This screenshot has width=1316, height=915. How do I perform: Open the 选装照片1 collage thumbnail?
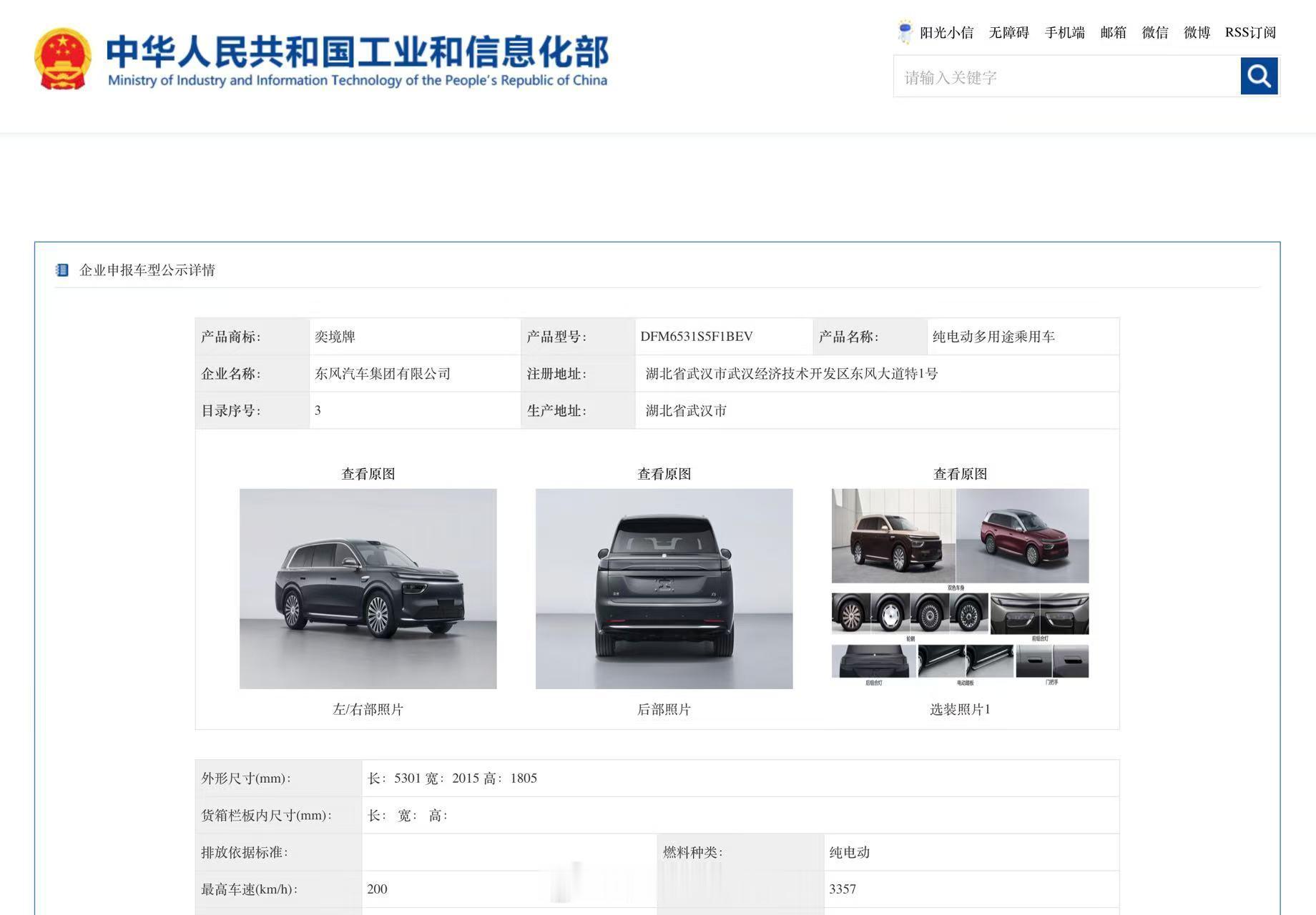tap(960, 588)
